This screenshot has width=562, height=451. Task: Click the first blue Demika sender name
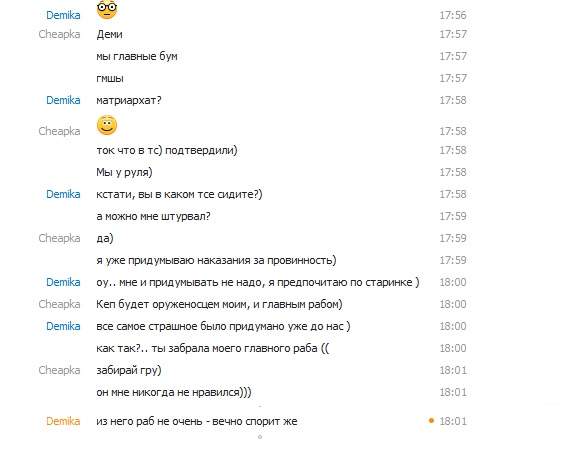click(63, 15)
